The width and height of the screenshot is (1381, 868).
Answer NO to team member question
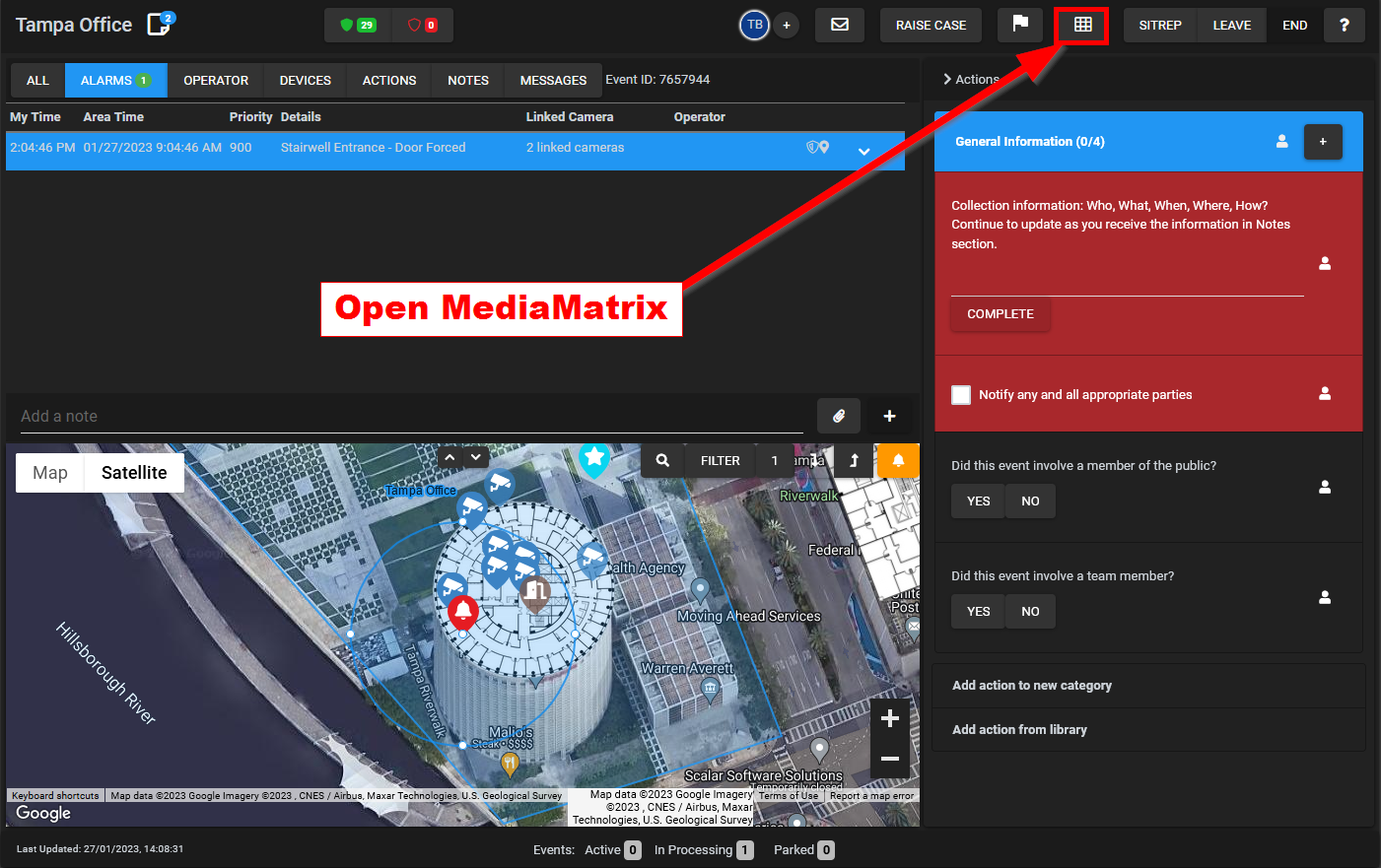[1030, 612]
